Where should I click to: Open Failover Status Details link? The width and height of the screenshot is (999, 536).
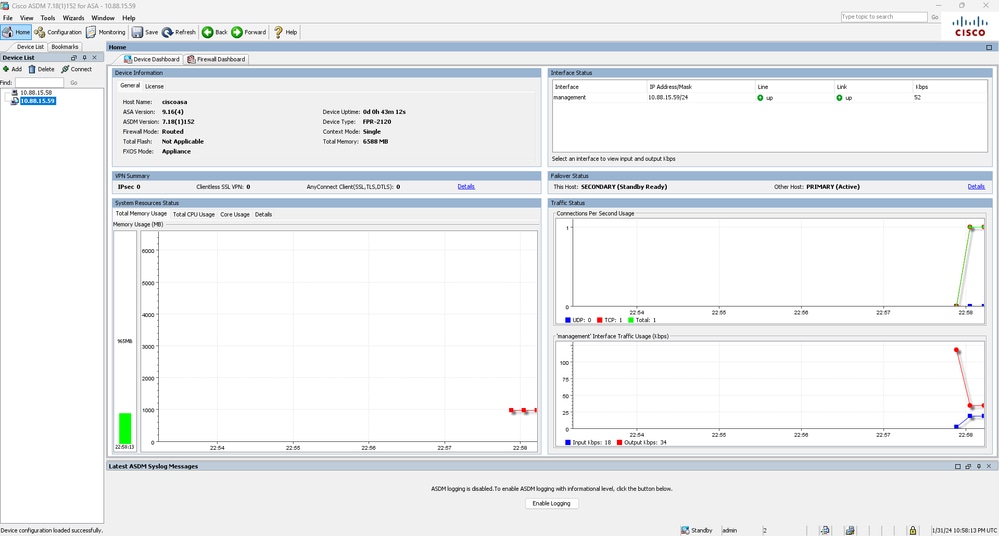pos(976,187)
